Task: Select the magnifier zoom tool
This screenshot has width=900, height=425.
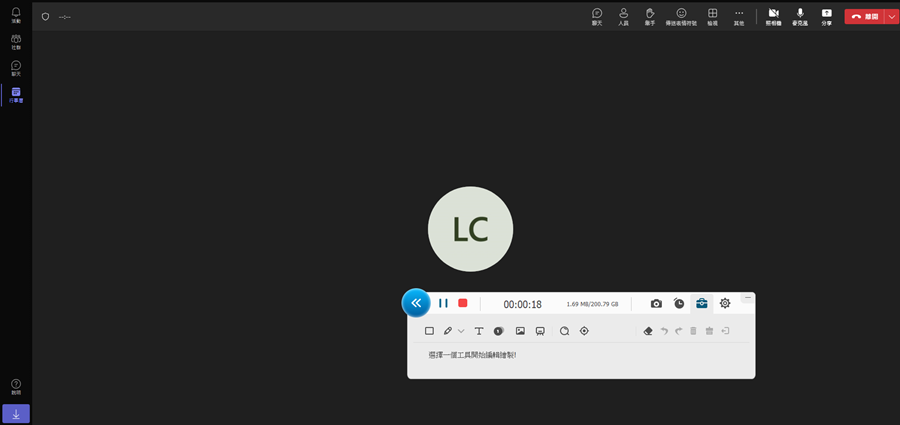Action: pyautogui.click(x=564, y=331)
